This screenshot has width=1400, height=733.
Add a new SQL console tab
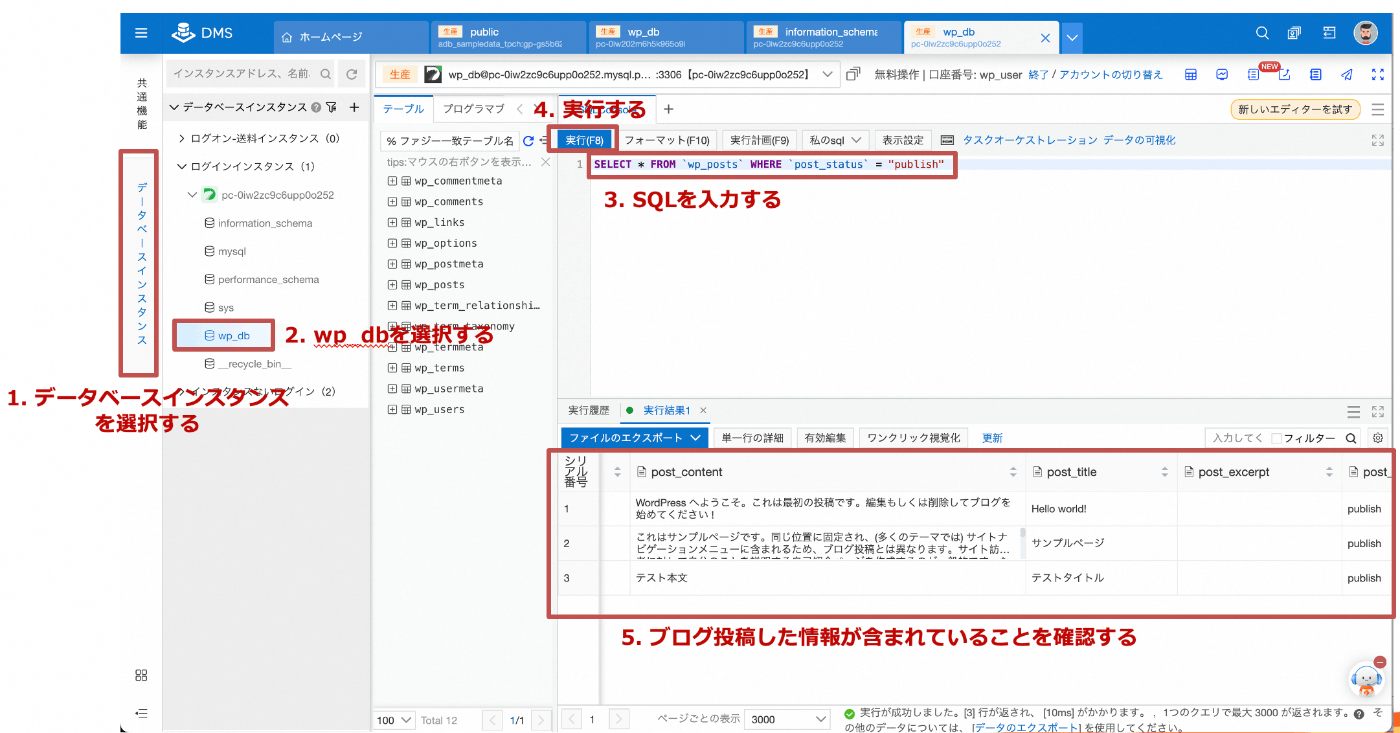[x=669, y=109]
